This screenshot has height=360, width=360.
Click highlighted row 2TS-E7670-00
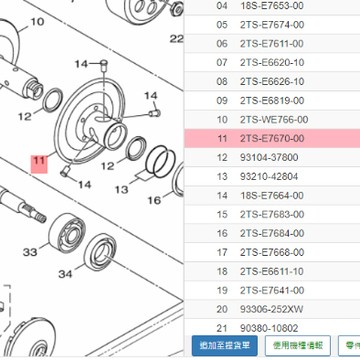272,138
